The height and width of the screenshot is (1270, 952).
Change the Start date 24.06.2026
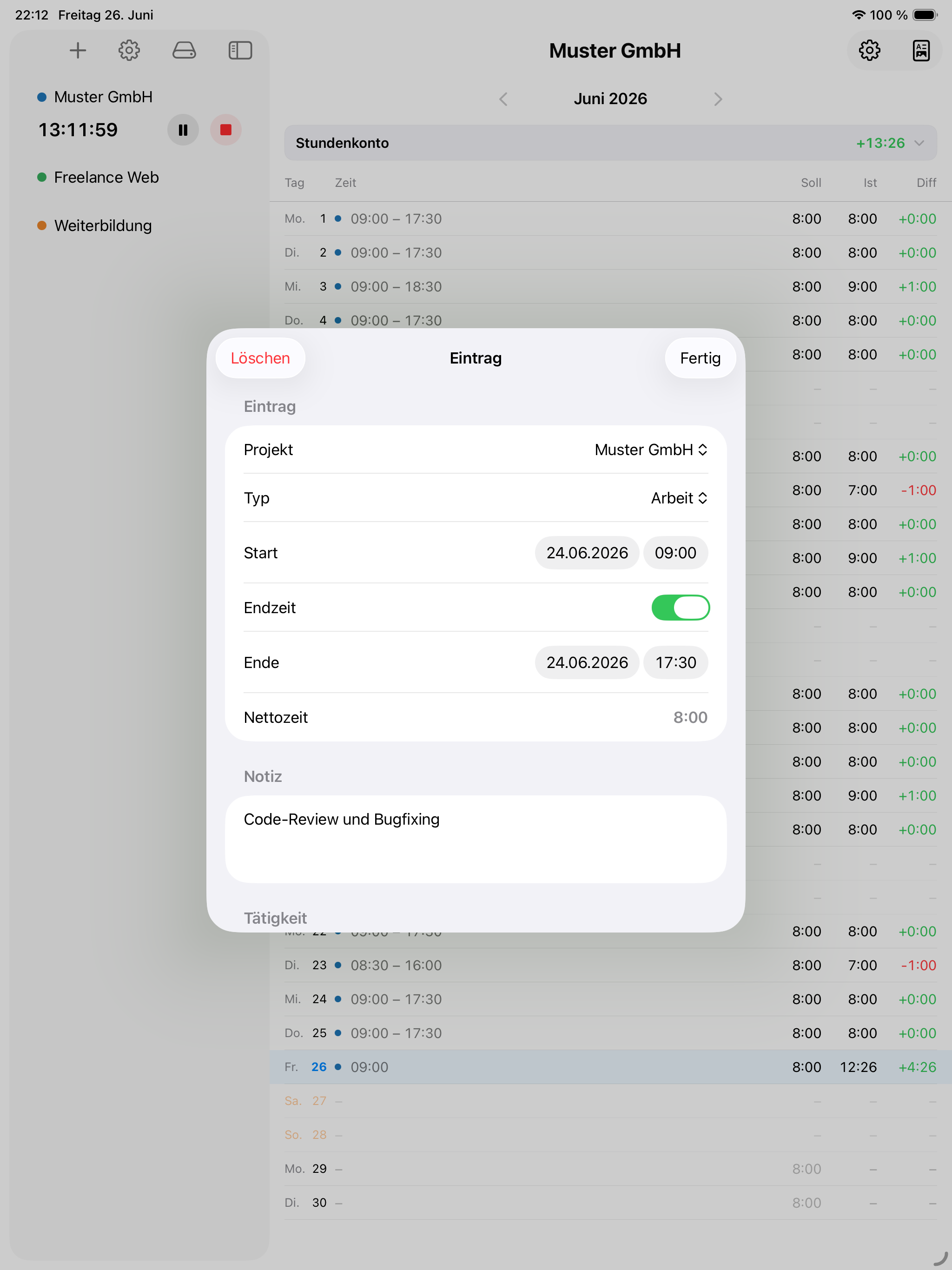click(587, 553)
